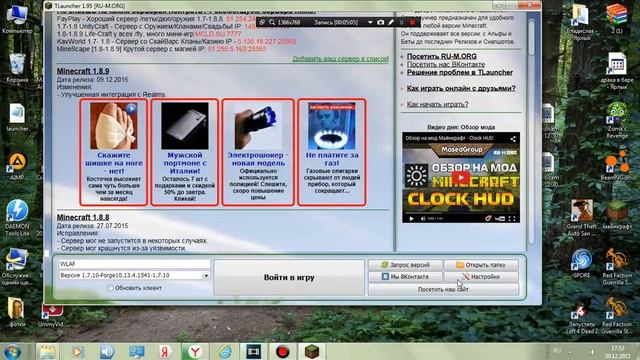Switch to the Minecraft block taskbar icon
The image size is (640, 360).
[312, 351]
